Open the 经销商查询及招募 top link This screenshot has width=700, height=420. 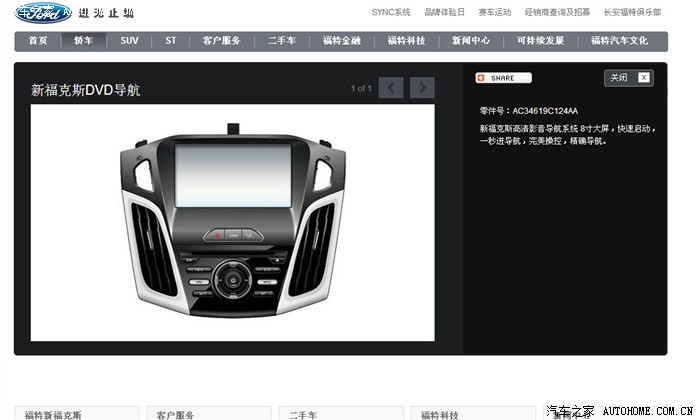(x=557, y=12)
